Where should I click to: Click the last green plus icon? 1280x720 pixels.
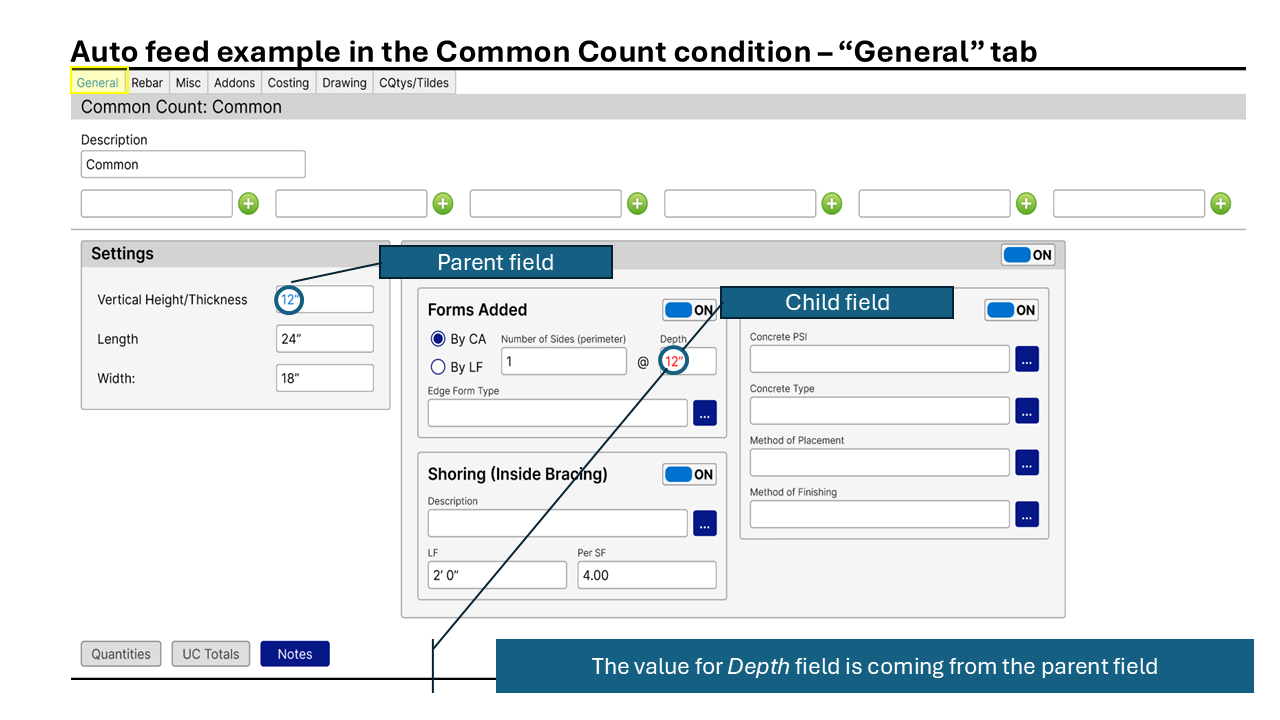click(x=1220, y=204)
